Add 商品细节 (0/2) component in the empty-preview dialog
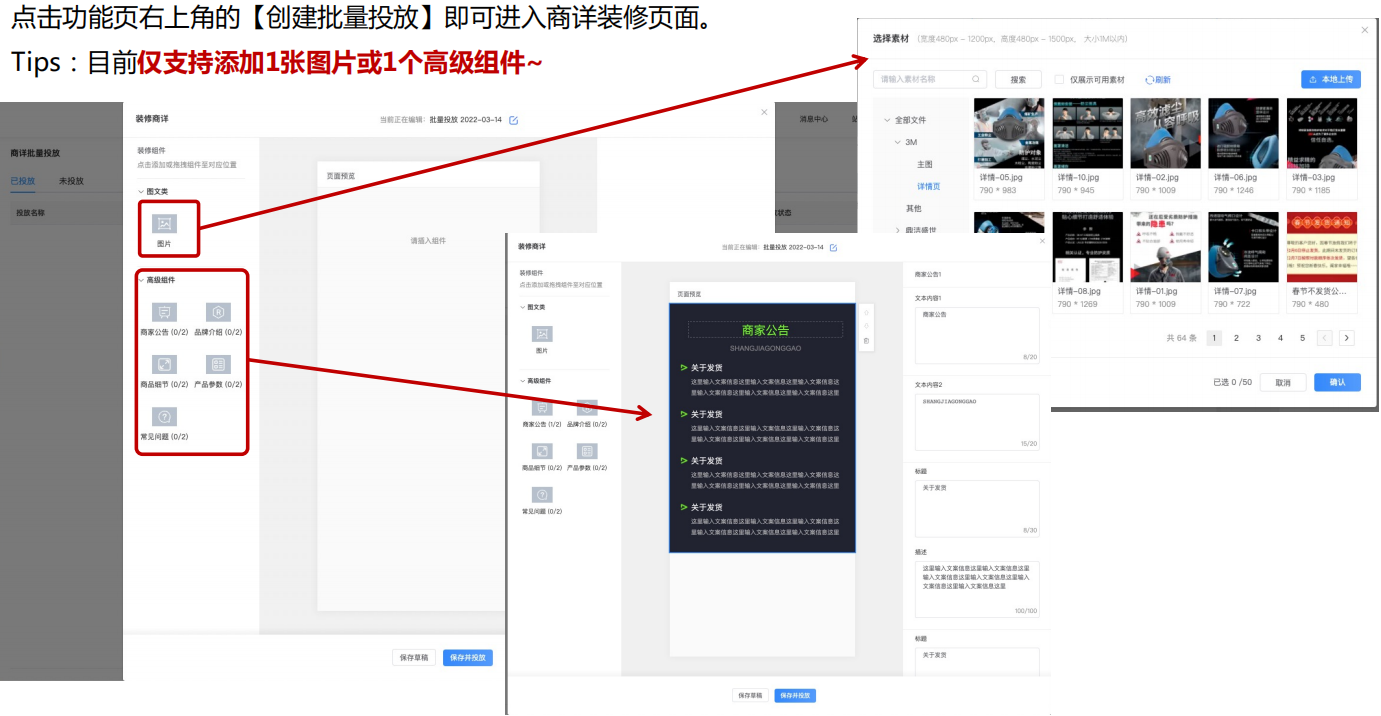 click(165, 364)
